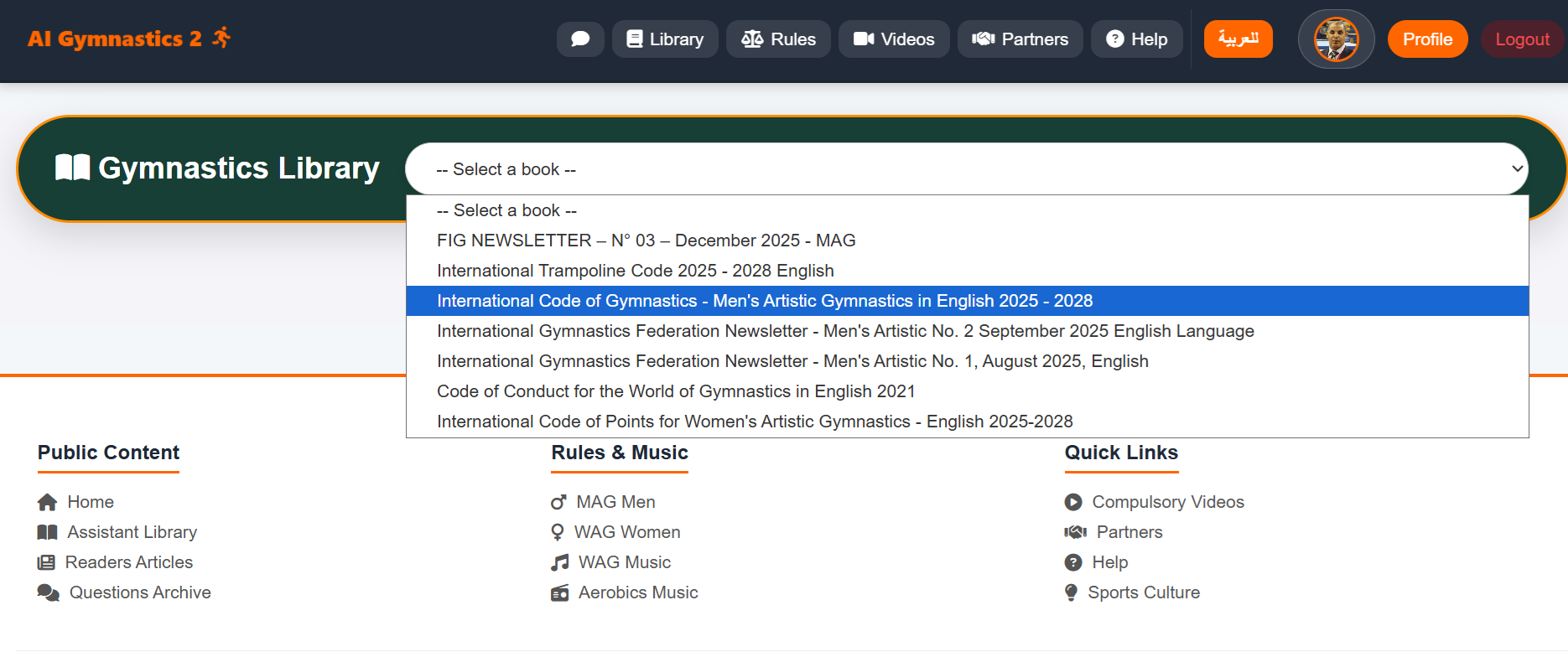The width and height of the screenshot is (1568, 657).
Task: Click the Gymnastics Library title text
Action: point(239,168)
